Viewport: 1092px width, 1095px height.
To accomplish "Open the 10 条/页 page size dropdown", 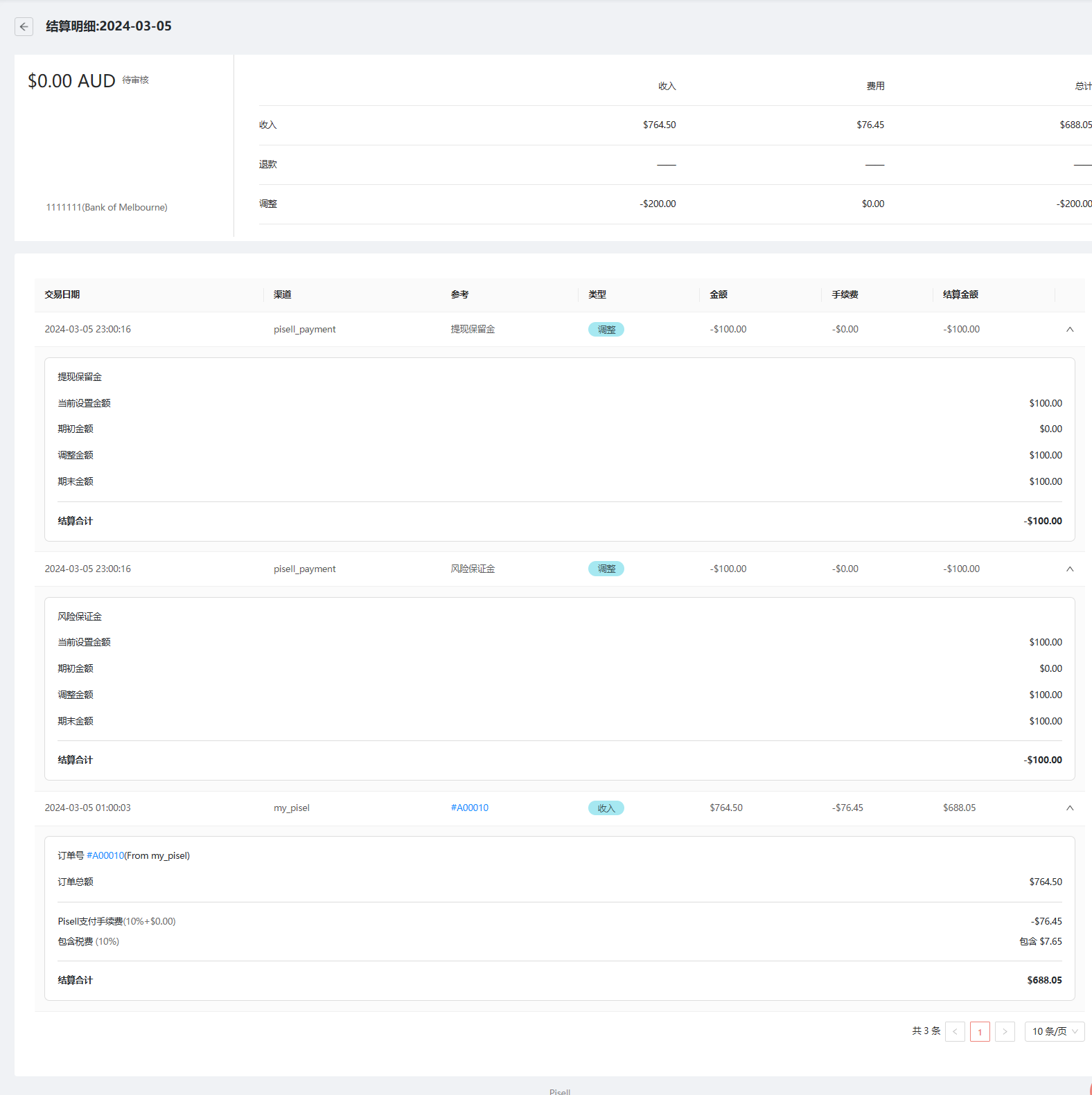I will [1054, 1032].
